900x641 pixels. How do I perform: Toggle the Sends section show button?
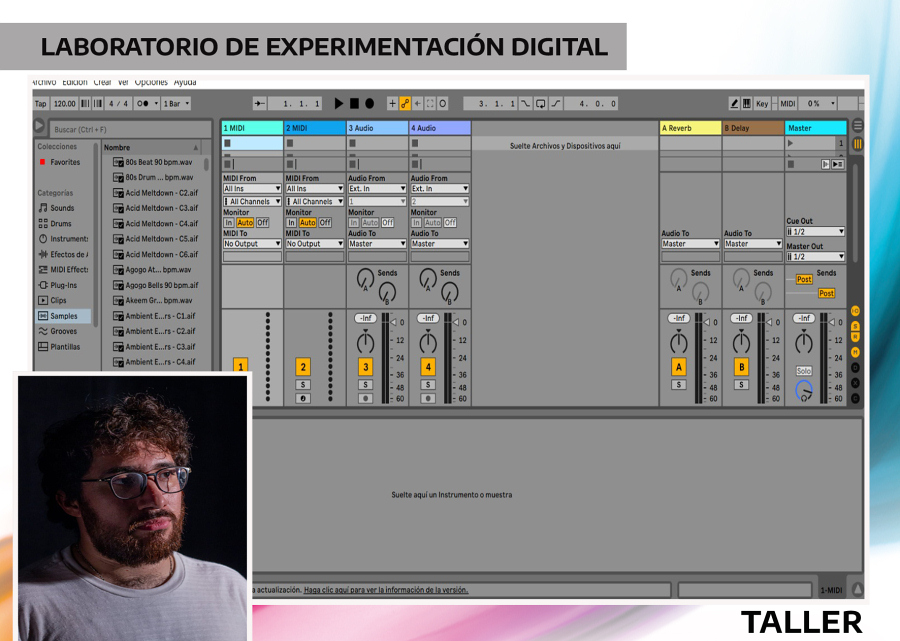click(x=855, y=326)
